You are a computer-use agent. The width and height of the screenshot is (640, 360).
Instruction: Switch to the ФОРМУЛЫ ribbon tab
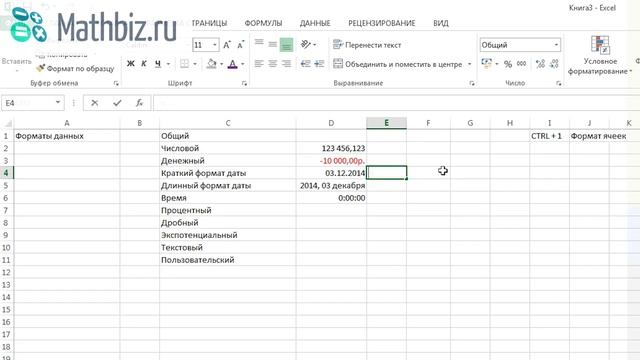pyautogui.click(x=263, y=23)
